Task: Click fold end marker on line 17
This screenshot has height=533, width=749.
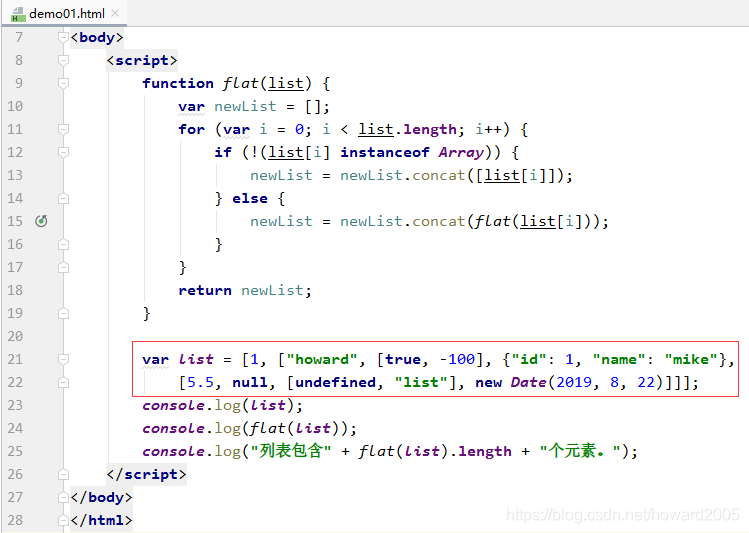Action: click(x=63, y=267)
